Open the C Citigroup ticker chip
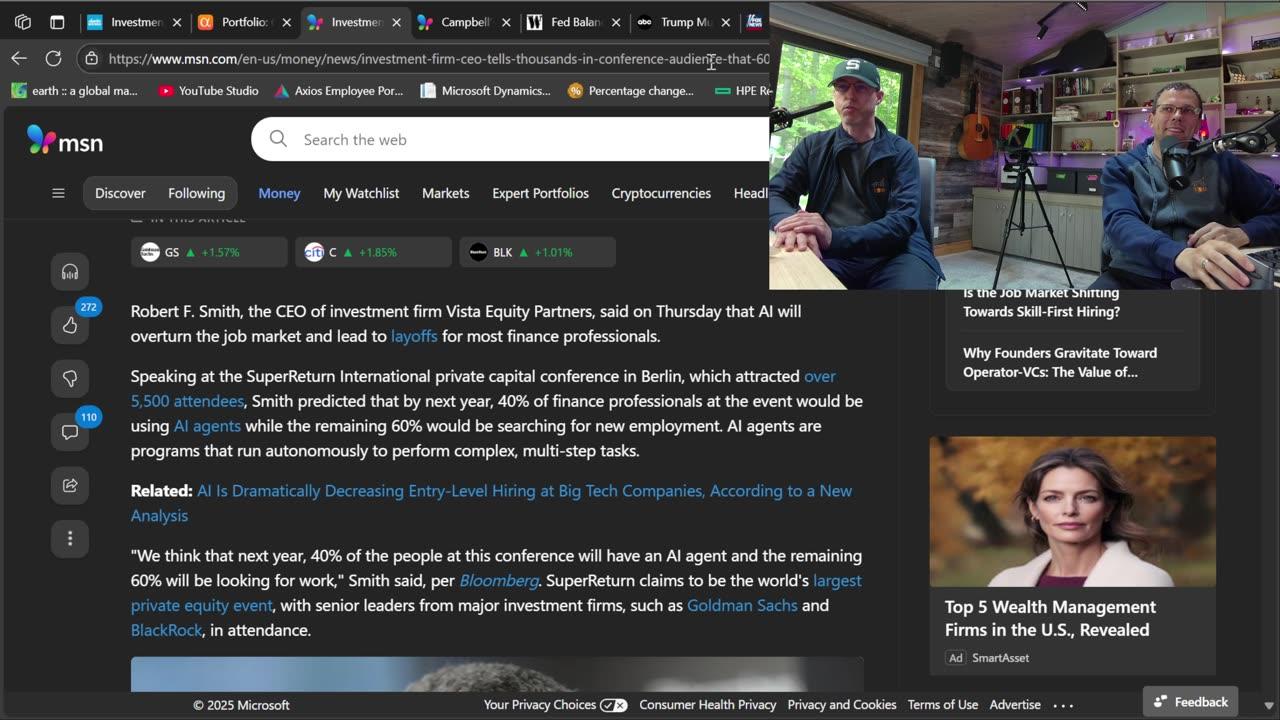The image size is (1280, 720). click(373, 252)
